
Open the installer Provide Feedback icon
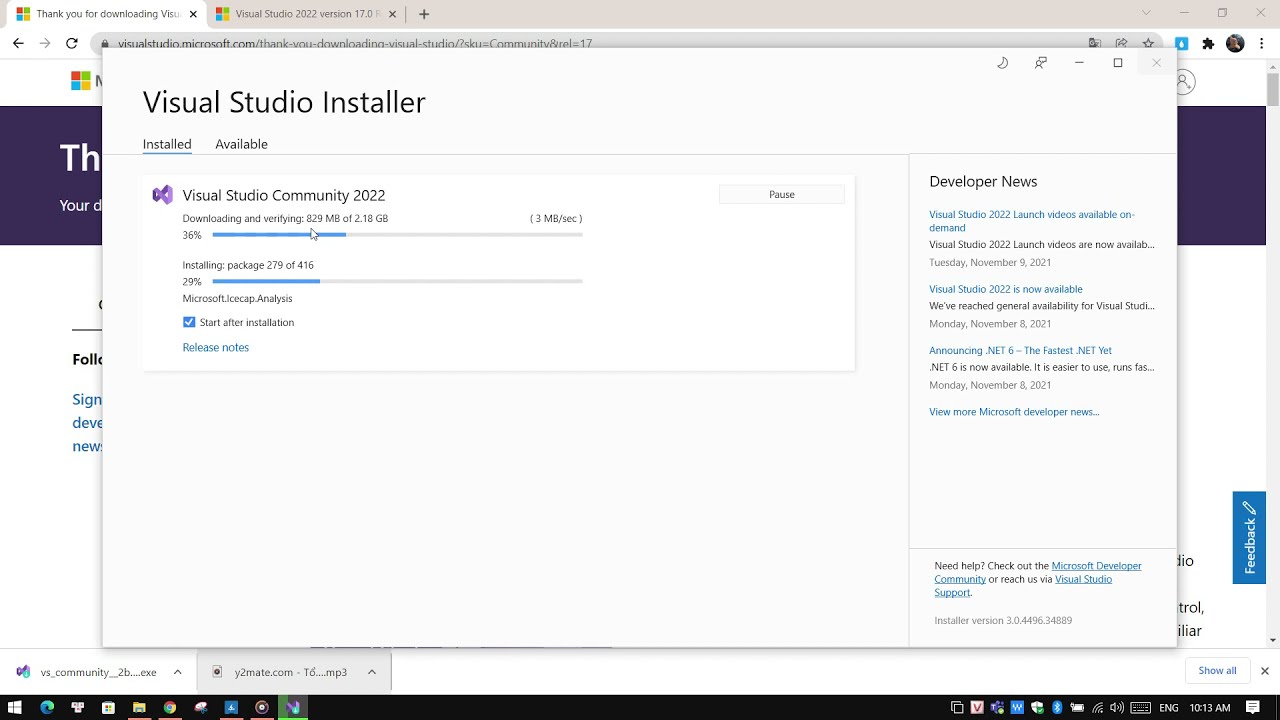[1041, 63]
